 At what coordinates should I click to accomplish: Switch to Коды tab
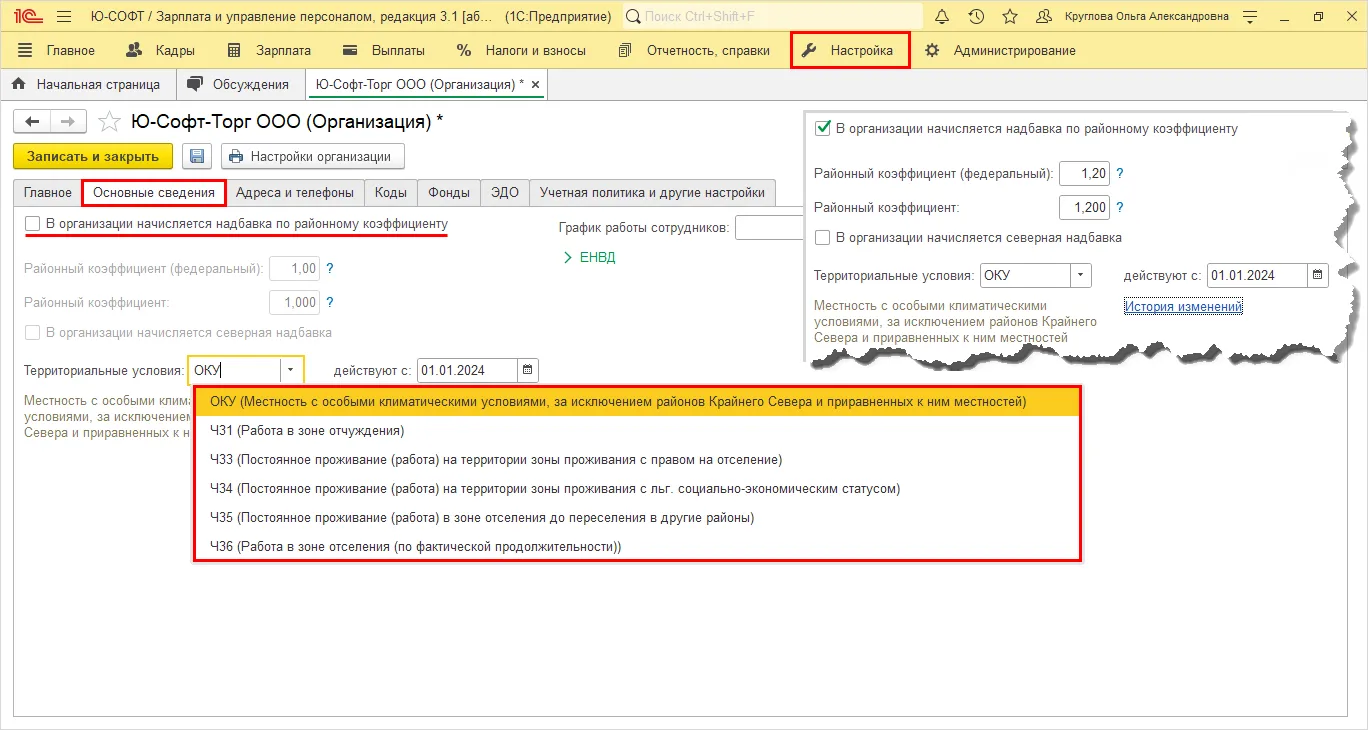click(x=391, y=193)
